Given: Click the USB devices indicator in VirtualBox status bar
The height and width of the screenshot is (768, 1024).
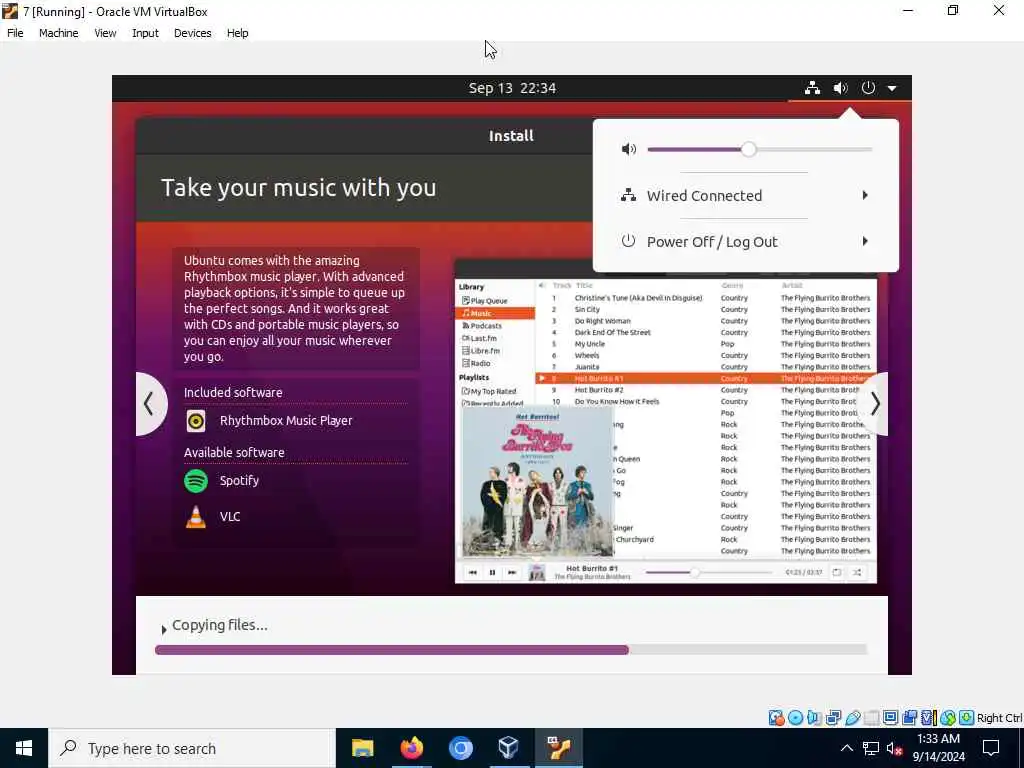Looking at the screenshot, I should click(x=853, y=718).
